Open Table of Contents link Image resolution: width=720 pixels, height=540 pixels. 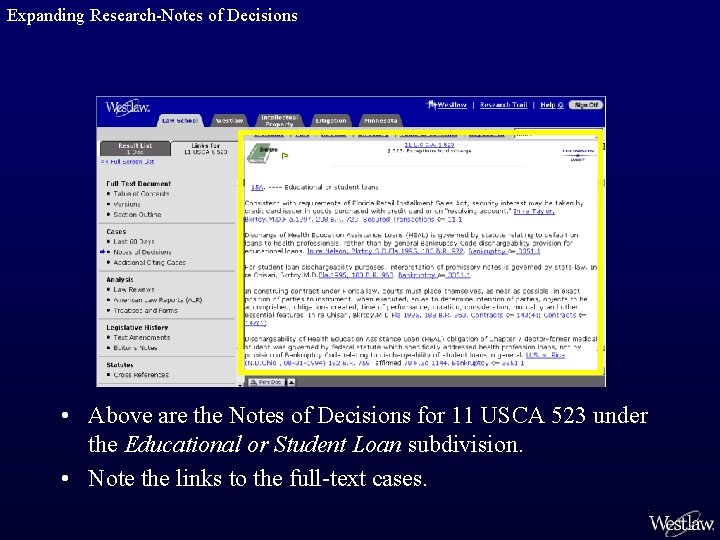pyautogui.click(x=141, y=194)
